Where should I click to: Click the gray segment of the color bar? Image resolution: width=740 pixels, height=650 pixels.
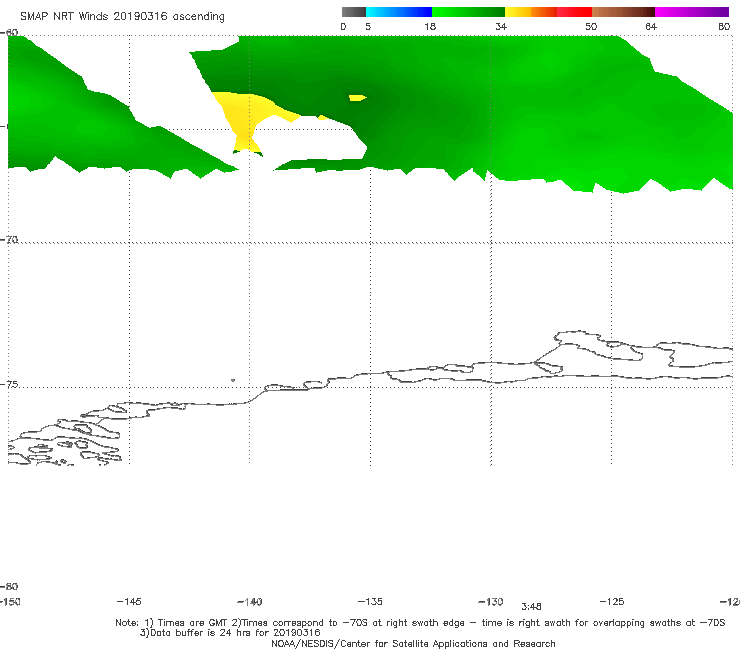click(x=354, y=12)
